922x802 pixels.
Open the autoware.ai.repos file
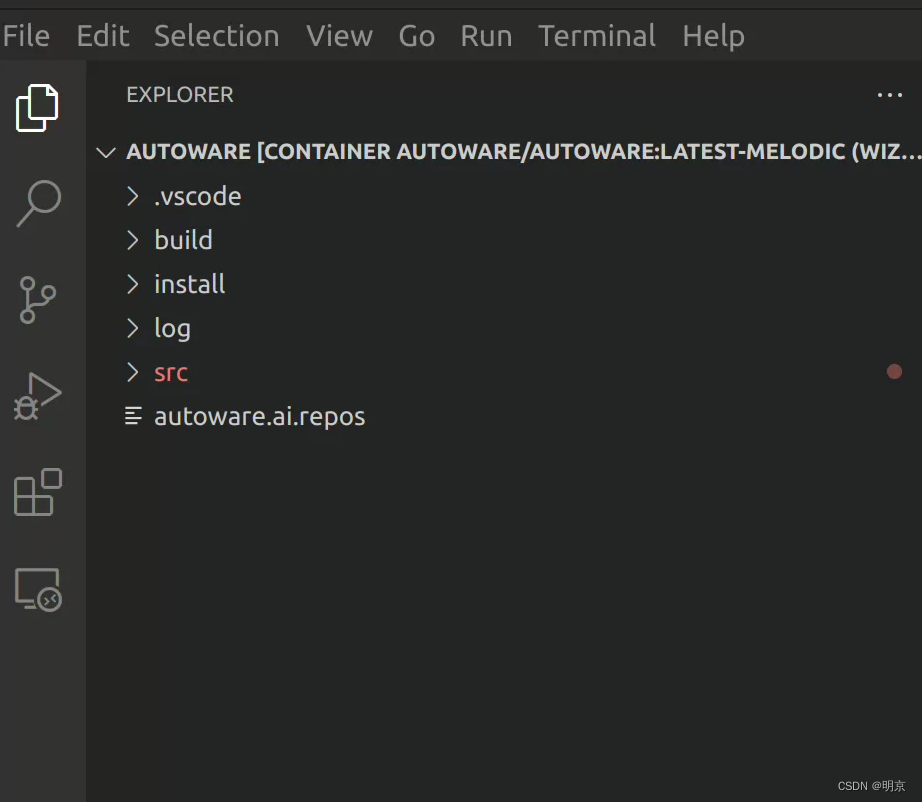coord(259,416)
